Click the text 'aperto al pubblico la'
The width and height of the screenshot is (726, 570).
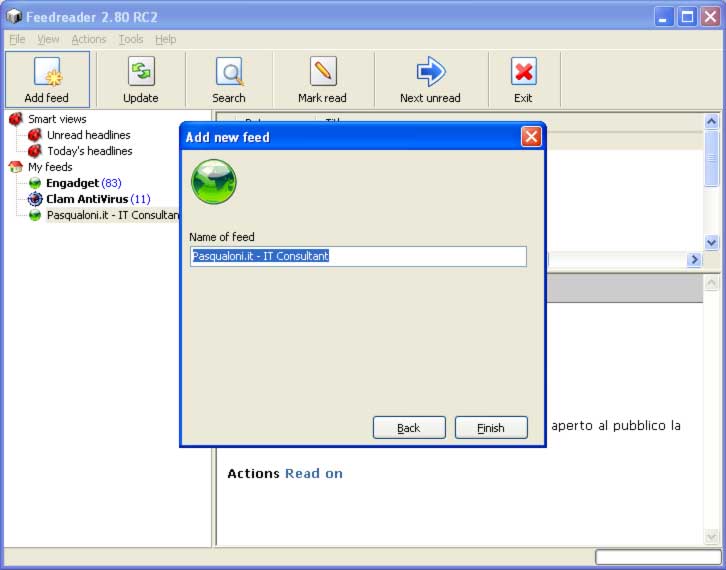click(616, 426)
